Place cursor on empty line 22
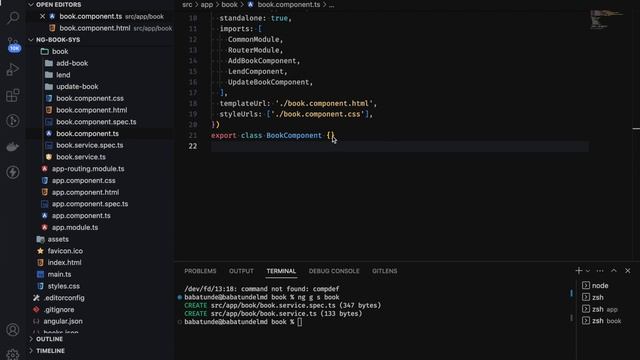The image size is (640, 360). click(400, 146)
